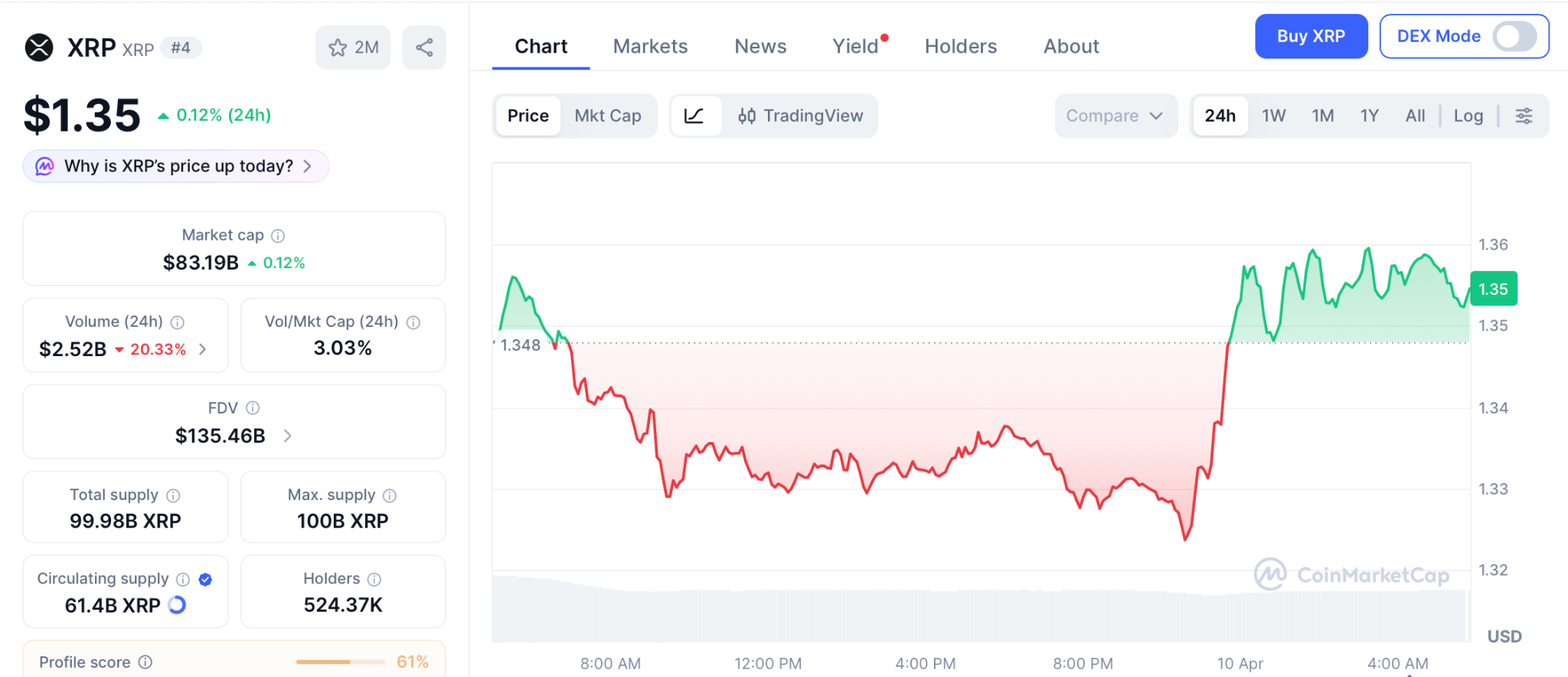Switch chart to Mkt Cap
The height and width of the screenshot is (677, 1568).
[x=608, y=116]
